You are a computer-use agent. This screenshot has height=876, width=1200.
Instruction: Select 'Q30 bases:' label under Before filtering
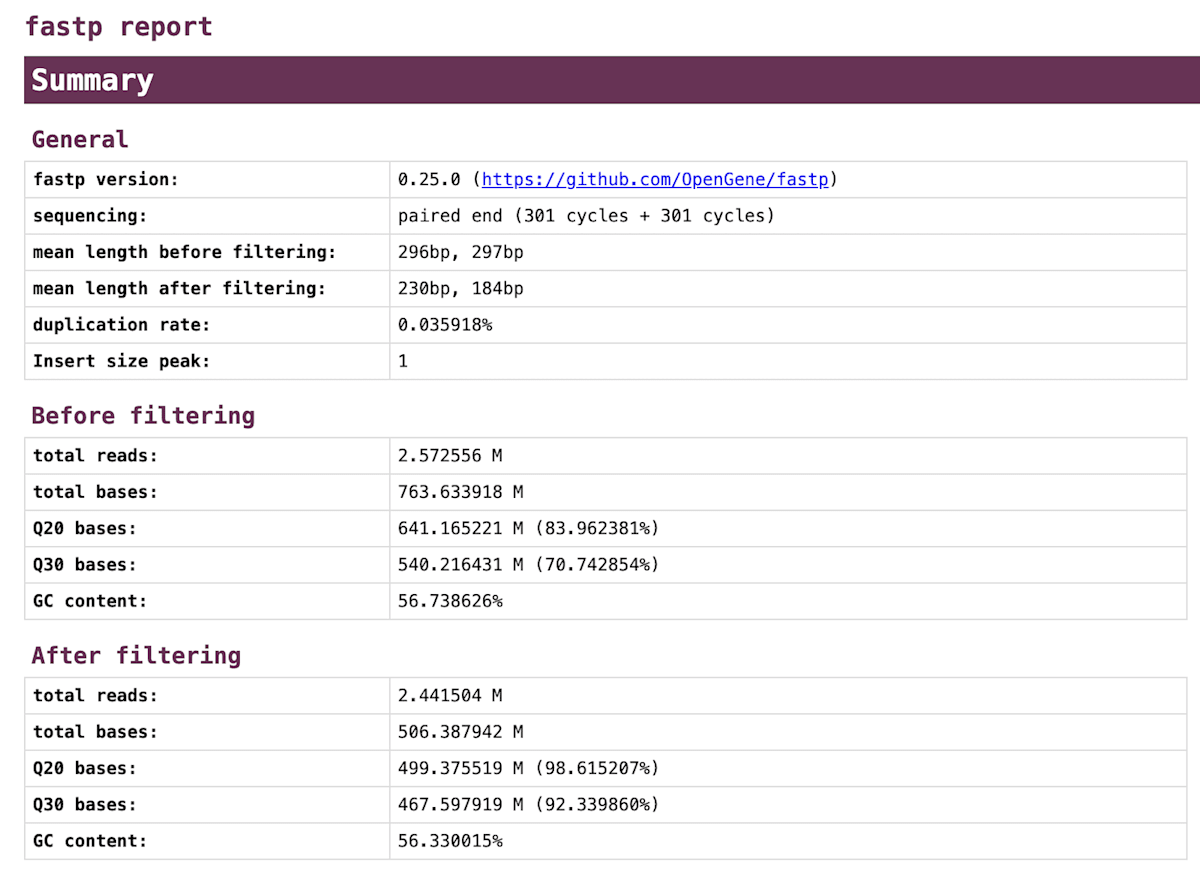84,564
